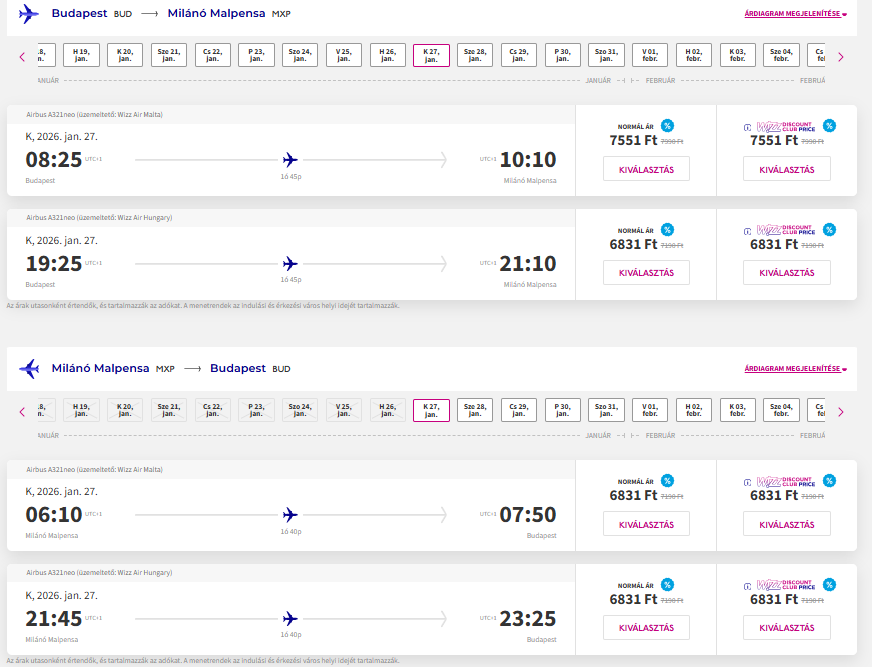The height and width of the screenshot is (667, 872).
Task: Choose V 01, febr. in the outbound date carousel
Action: 650,56
